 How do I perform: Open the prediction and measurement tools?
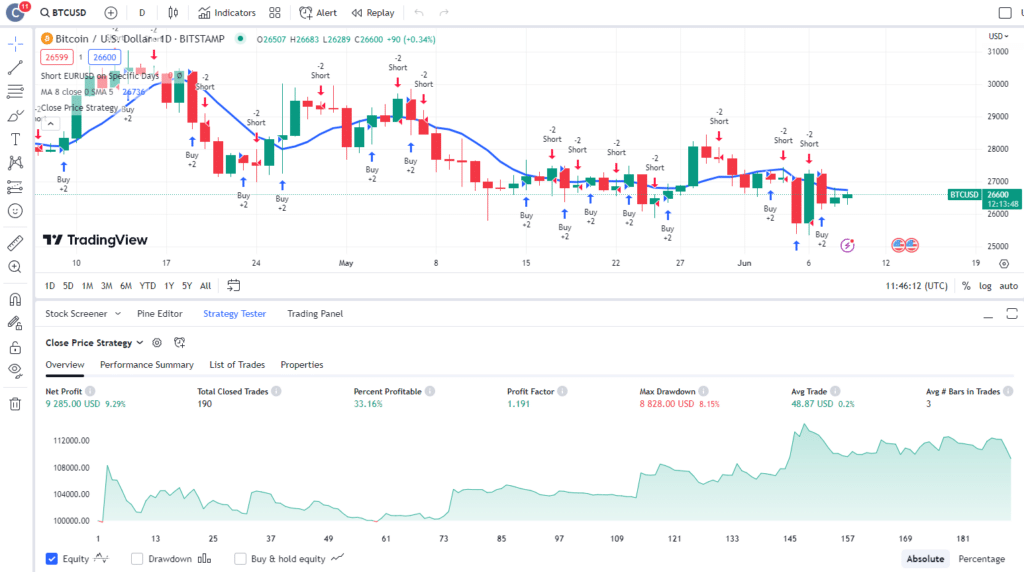pyautogui.click(x=16, y=187)
